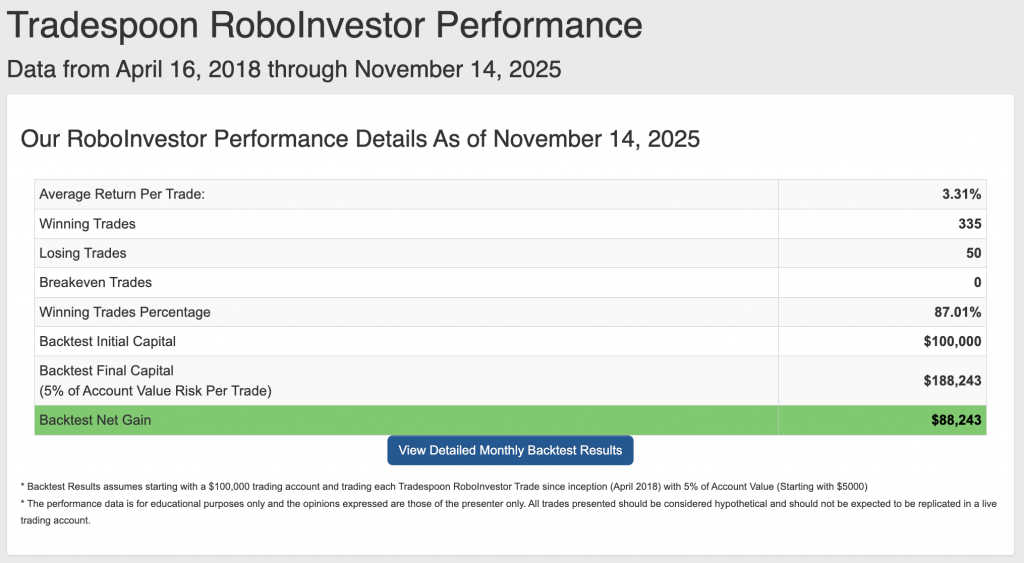The image size is (1024, 563).
Task: Click the View Detailed Monthly Backtest Results button
Action: click(510, 450)
